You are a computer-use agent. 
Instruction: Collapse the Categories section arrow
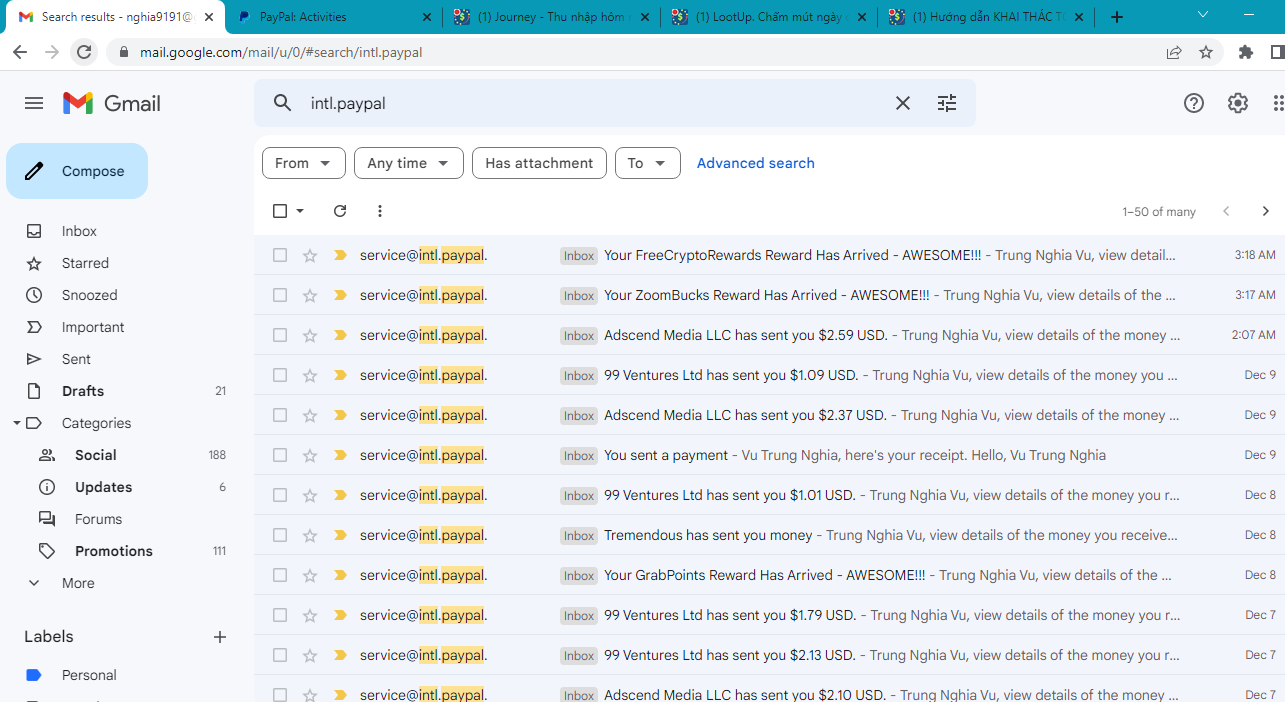(x=17, y=423)
